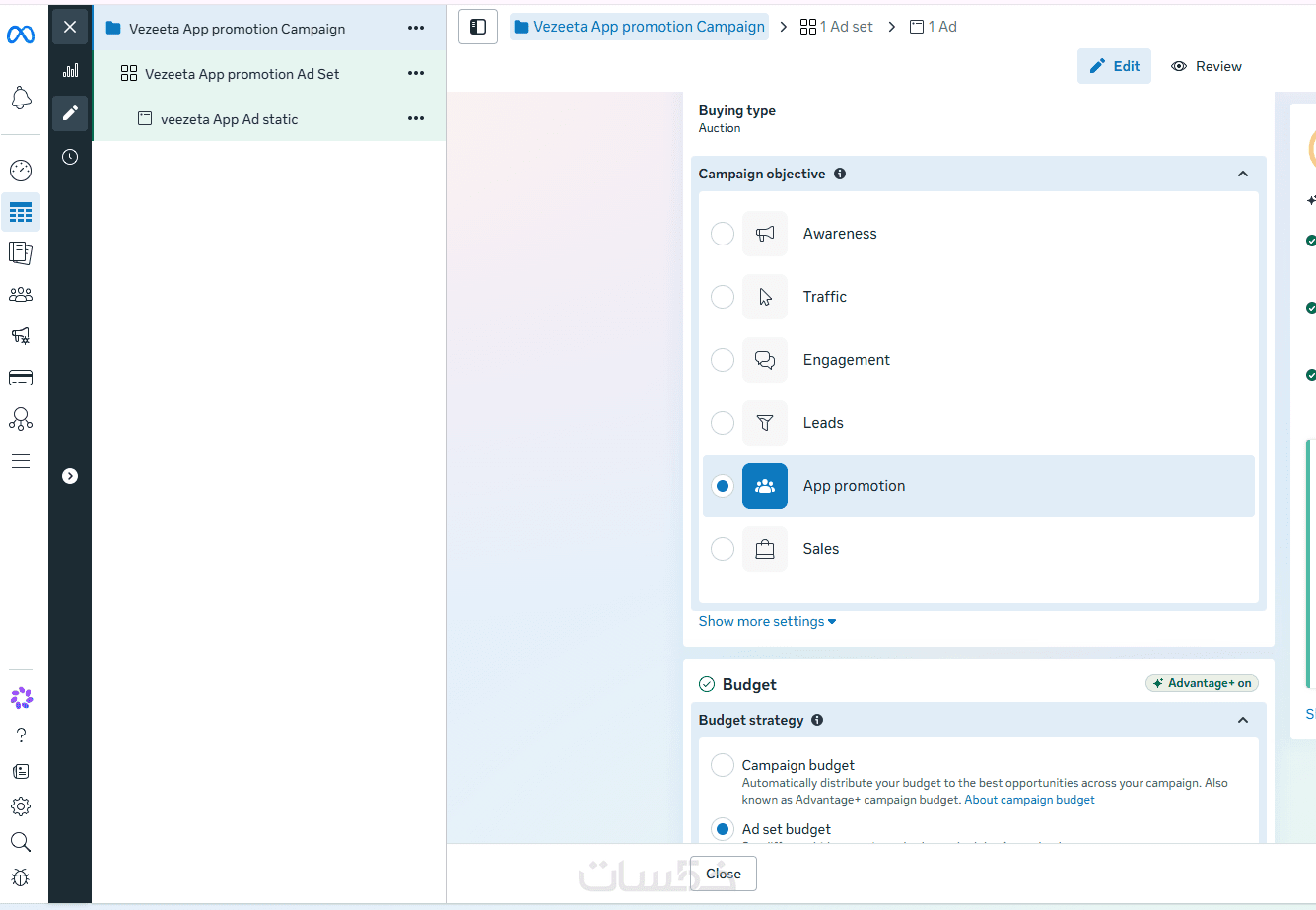This screenshot has width=1316, height=910.
Task: Select Vezeeta App promotion Campaign in tree
Action: [x=237, y=29]
